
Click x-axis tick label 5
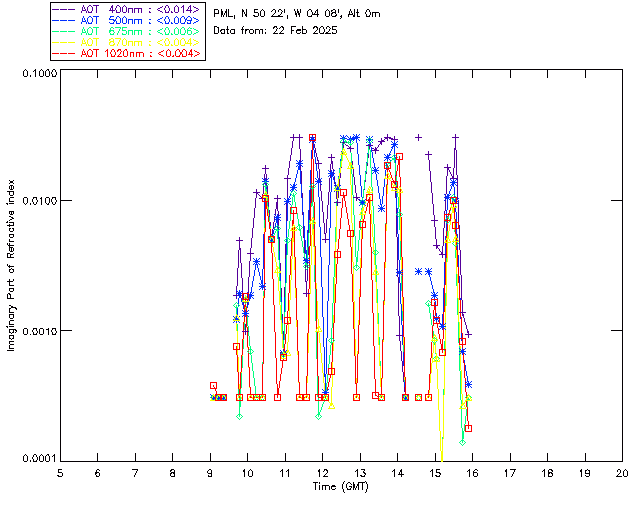point(60,473)
